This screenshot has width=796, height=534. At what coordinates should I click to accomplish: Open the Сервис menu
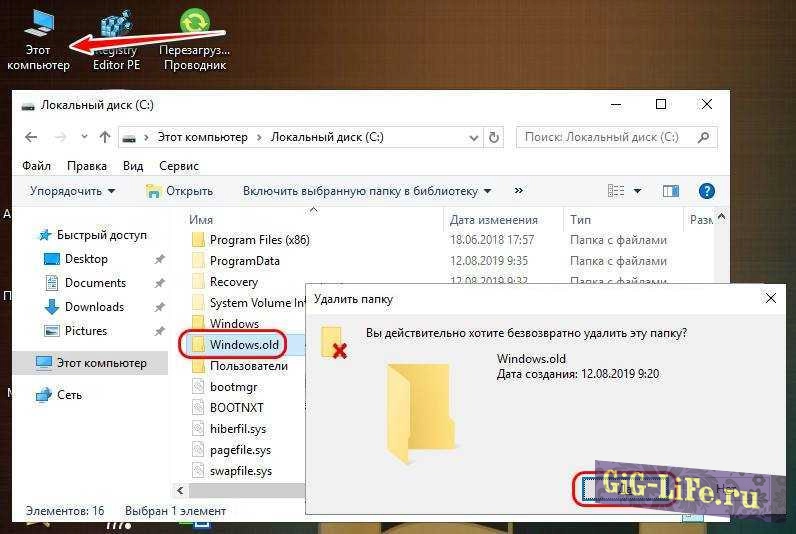[x=179, y=166]
